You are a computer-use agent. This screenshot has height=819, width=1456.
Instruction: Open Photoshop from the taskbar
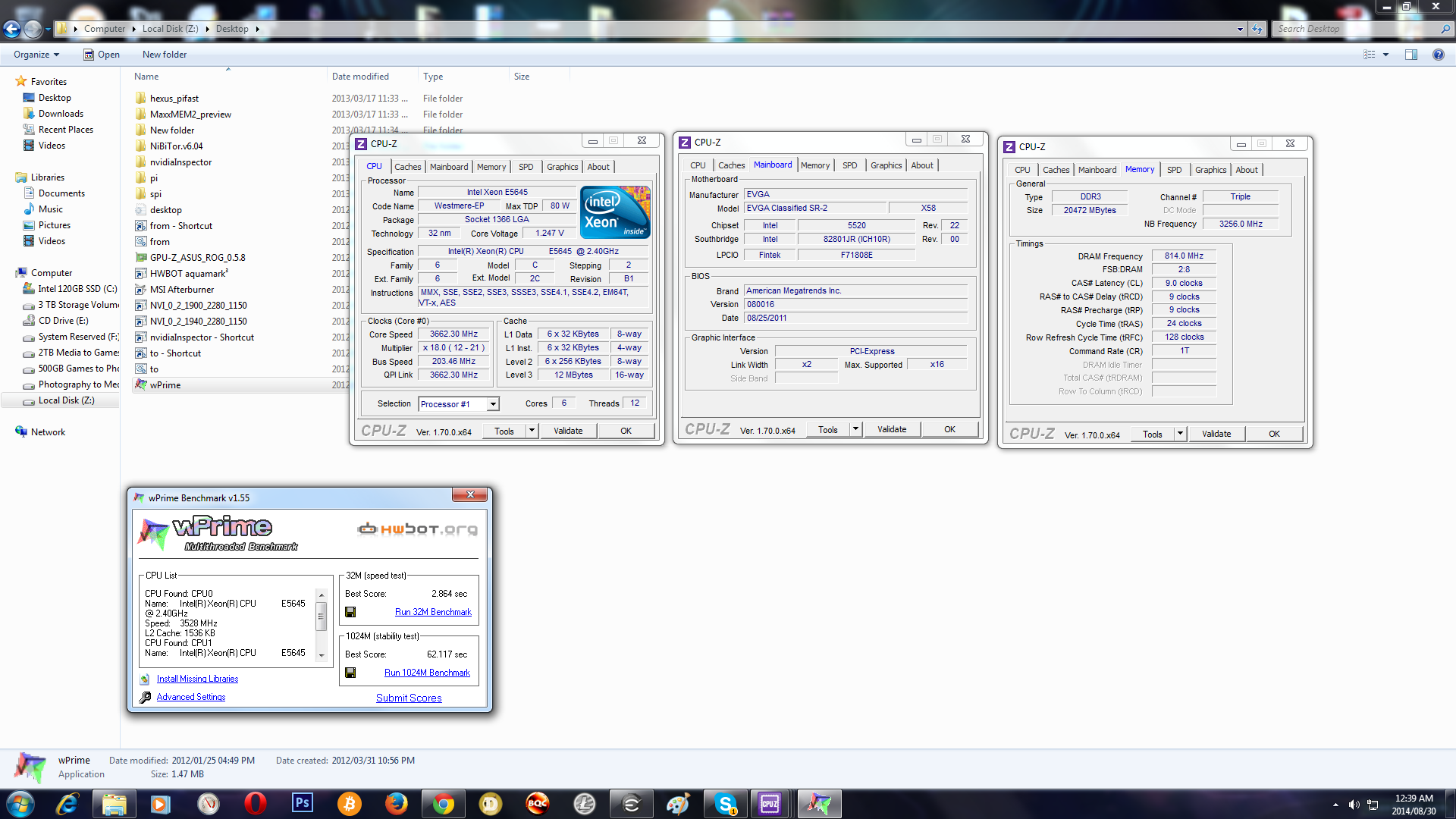303,804
